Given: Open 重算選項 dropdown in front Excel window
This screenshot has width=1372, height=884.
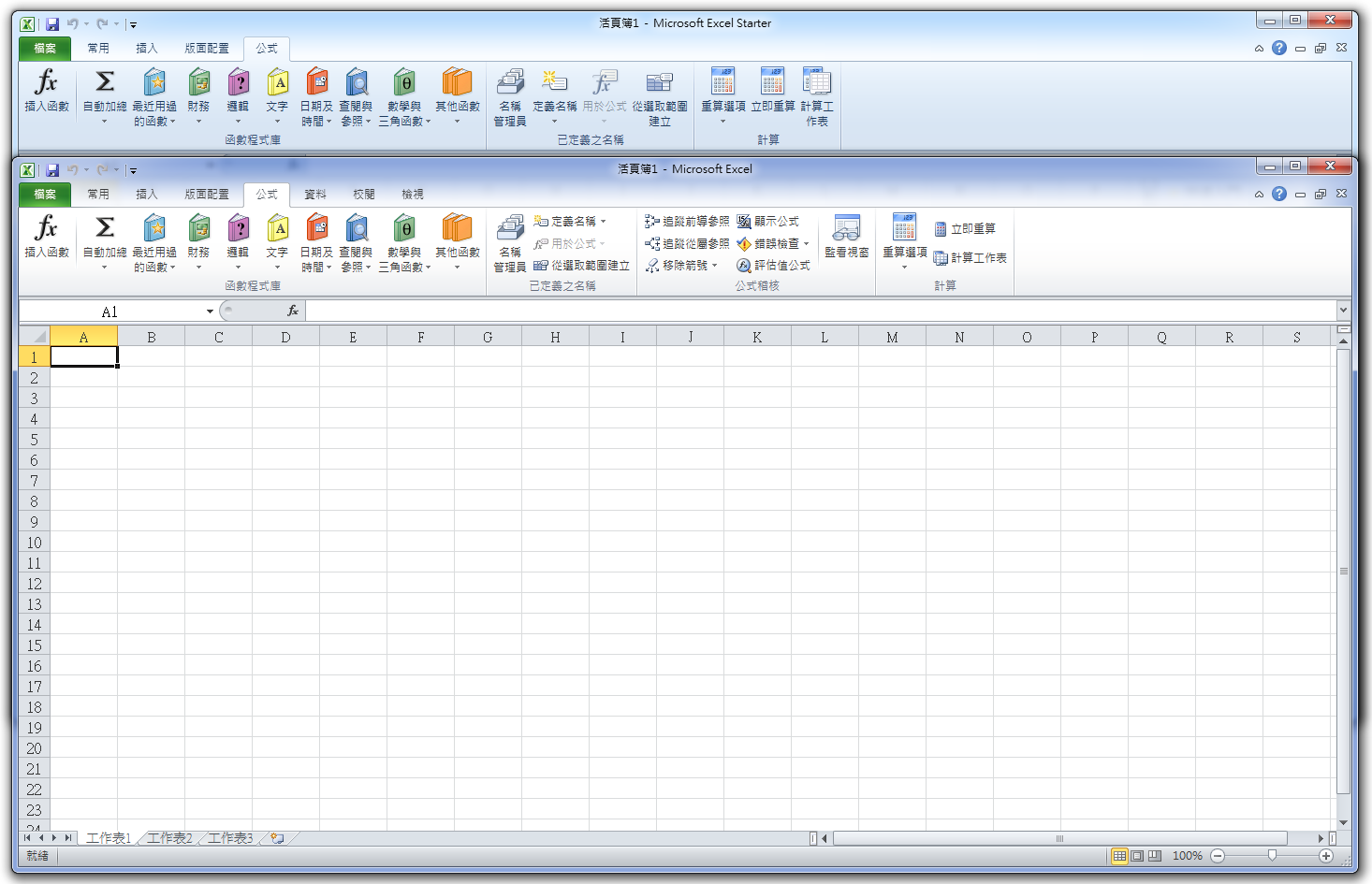Looking at the screenshot, I should tap(905, 242).
